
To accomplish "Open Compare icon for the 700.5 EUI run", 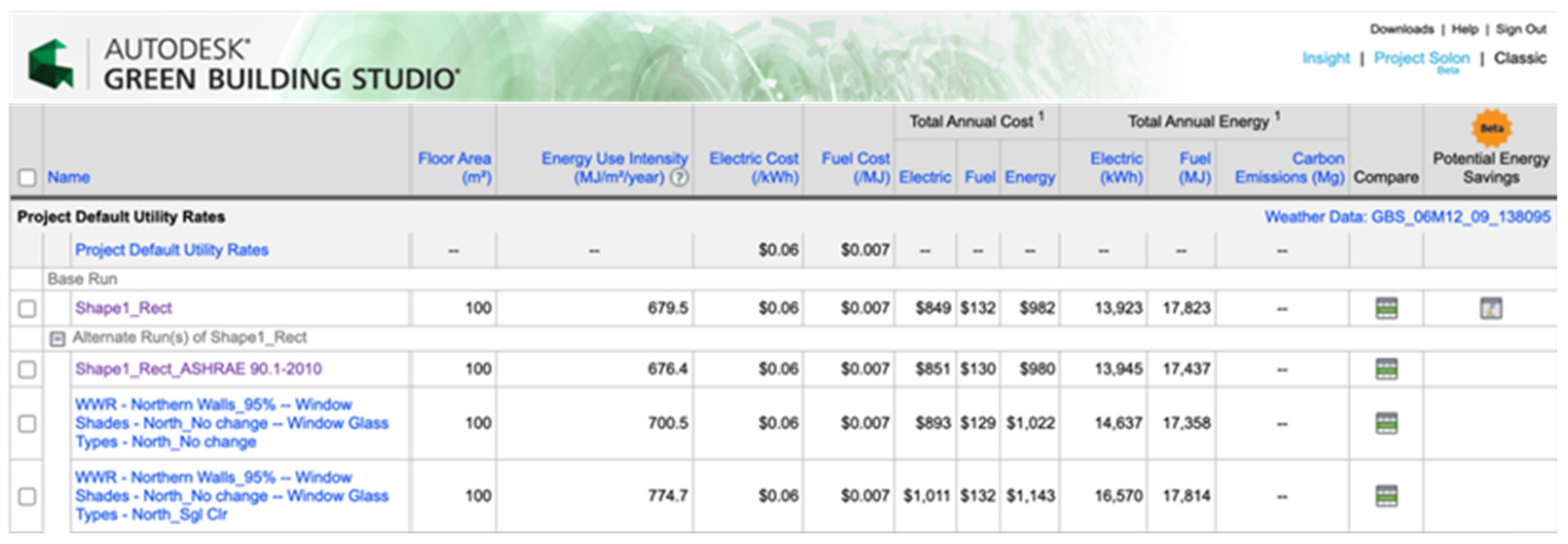I will point(1386,423).
